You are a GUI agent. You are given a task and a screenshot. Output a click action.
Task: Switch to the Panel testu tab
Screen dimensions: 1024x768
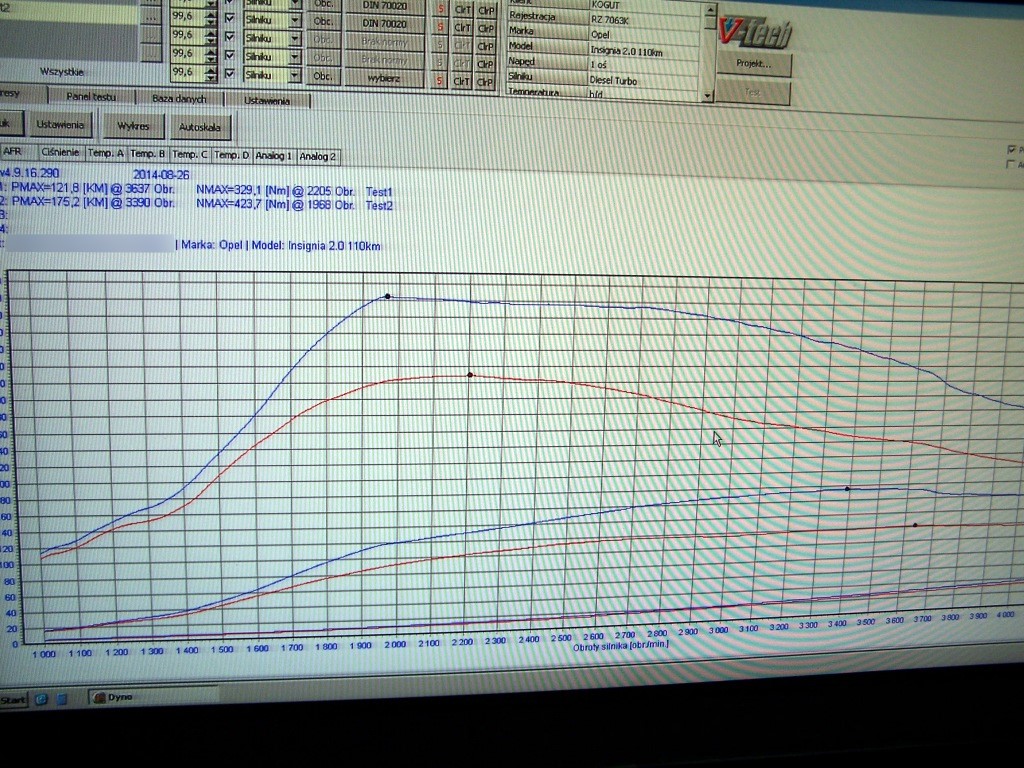91,98
